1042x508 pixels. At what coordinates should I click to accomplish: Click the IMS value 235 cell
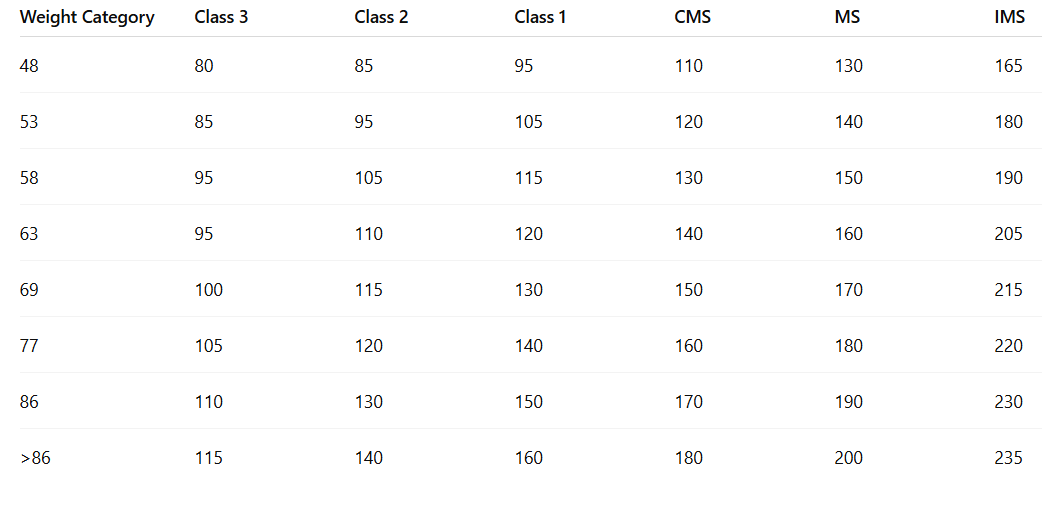(1009, 458)
